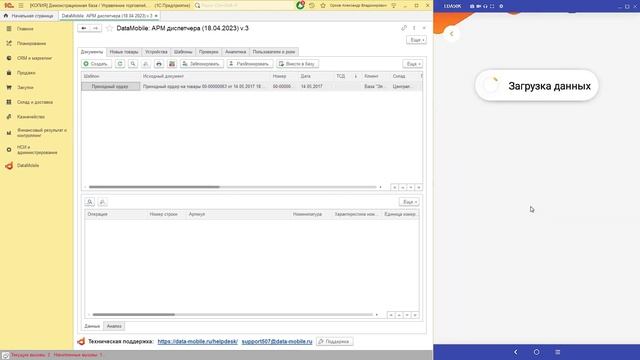640x360 pixels.
Task: Switch to the Данные bottom tab
Action: click(92, 326)
